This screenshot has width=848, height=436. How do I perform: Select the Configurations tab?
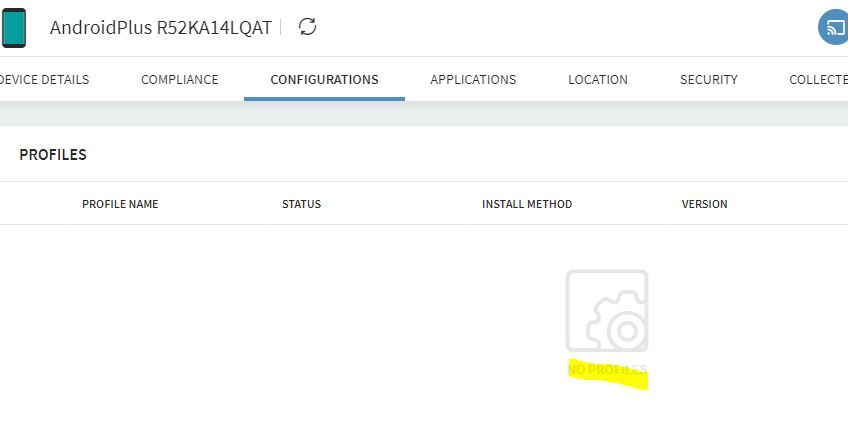(324, 80)
